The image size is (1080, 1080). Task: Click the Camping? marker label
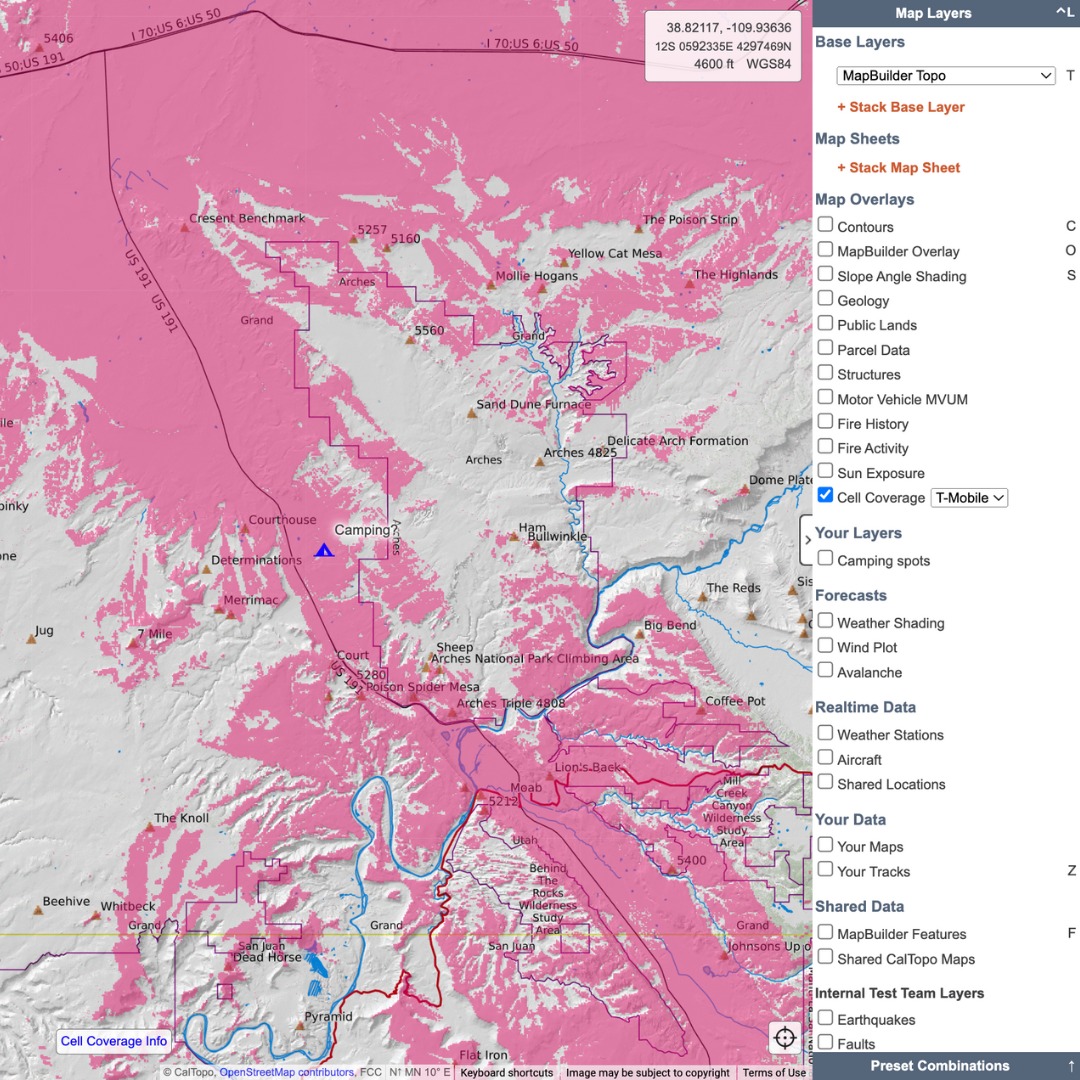(366, 530)
